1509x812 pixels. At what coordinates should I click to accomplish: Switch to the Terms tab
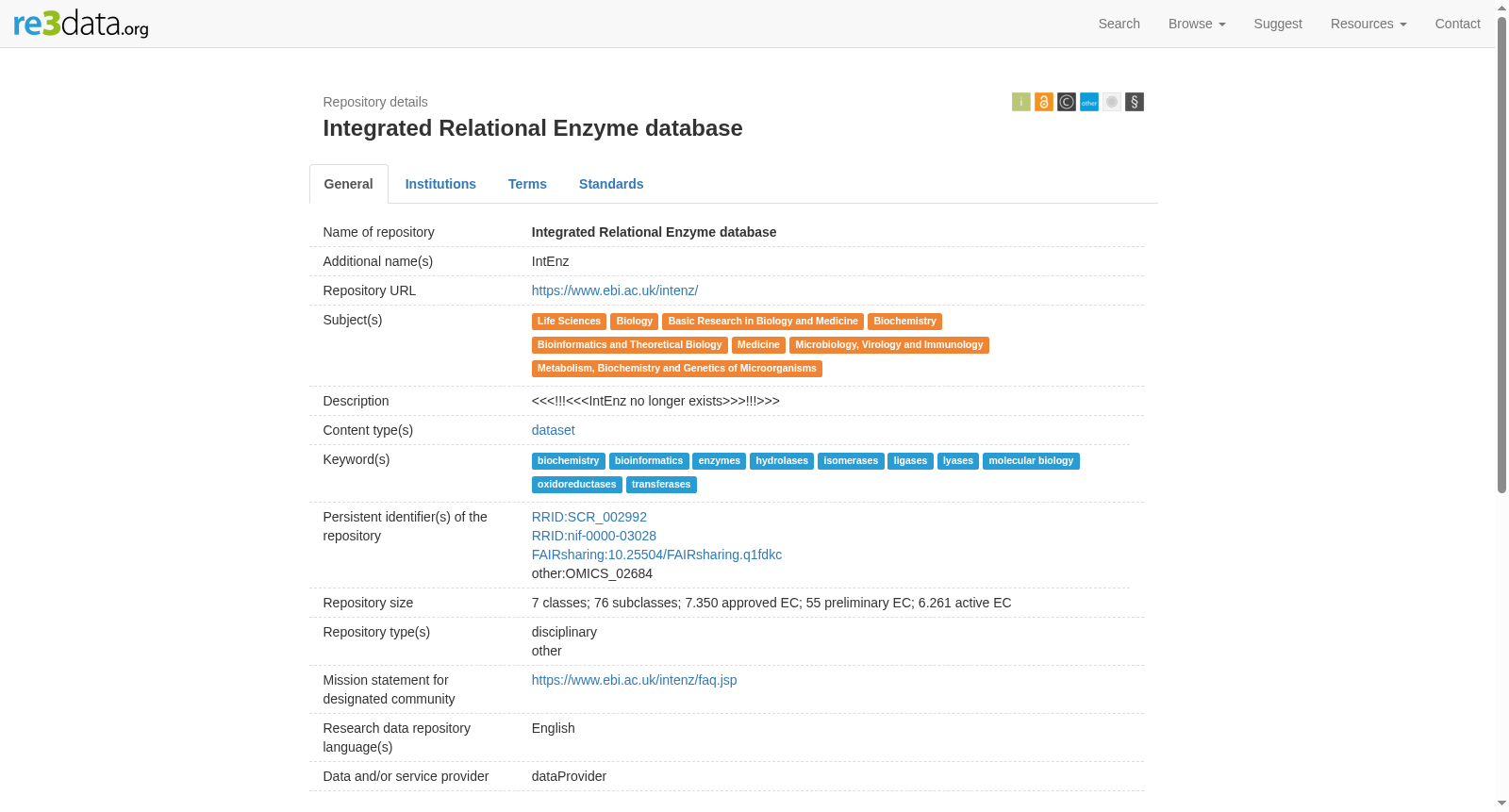pyautogui.click(x=527, y=184)
